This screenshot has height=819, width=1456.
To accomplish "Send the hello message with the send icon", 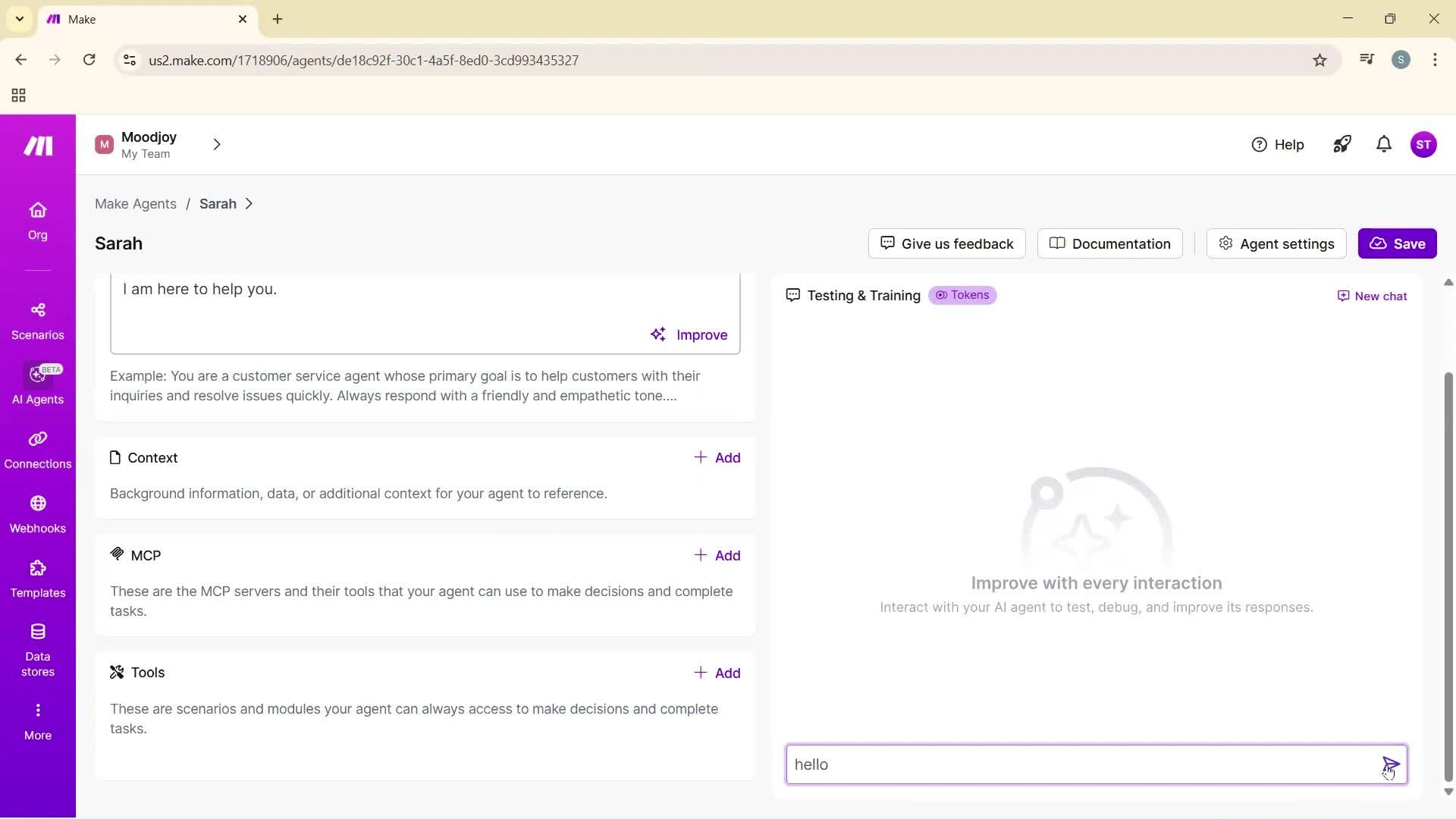I will pyautogui.click(x=1390, y=764).
